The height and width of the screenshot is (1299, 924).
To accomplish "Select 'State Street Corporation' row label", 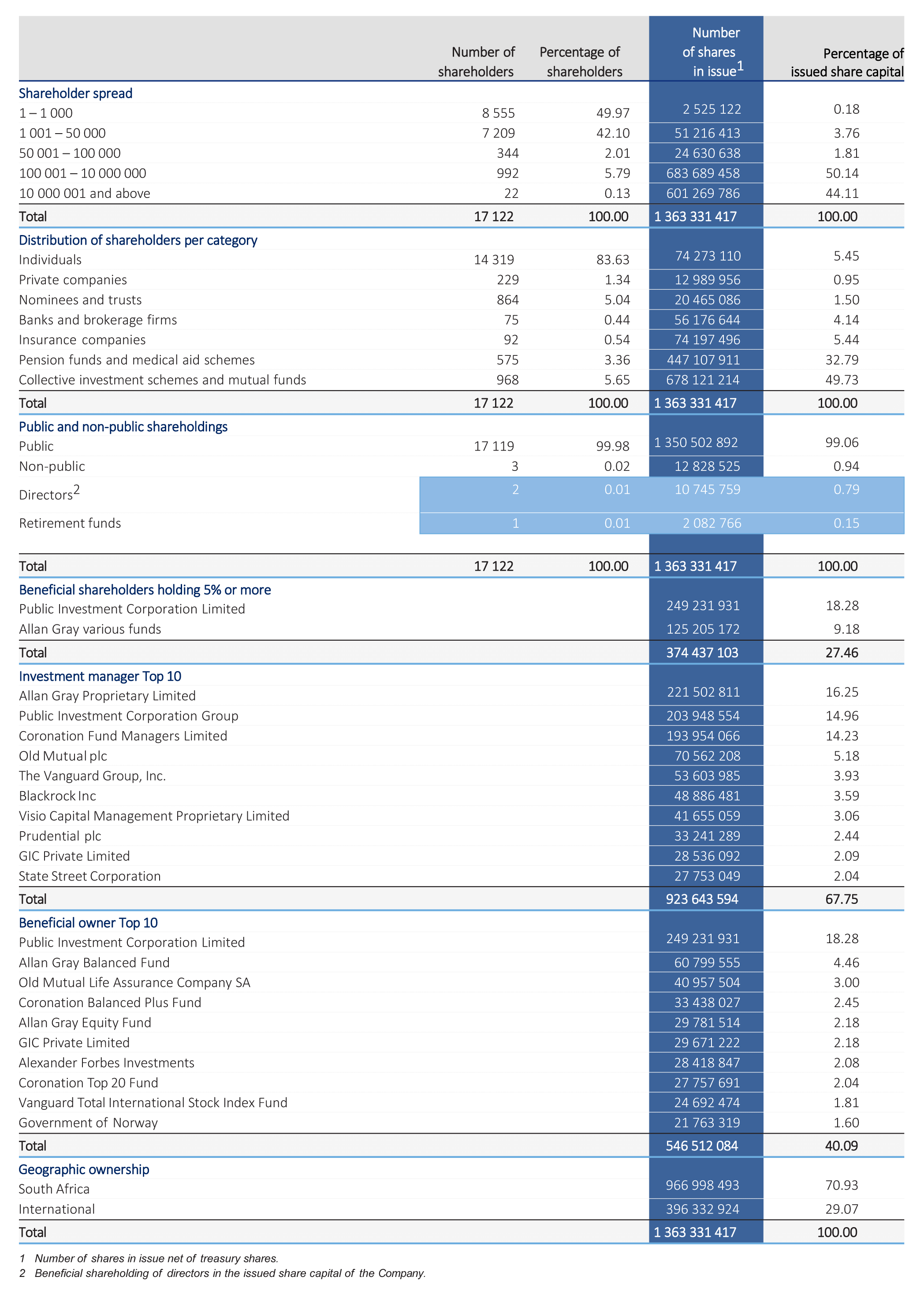I will [x=89, y=876].
